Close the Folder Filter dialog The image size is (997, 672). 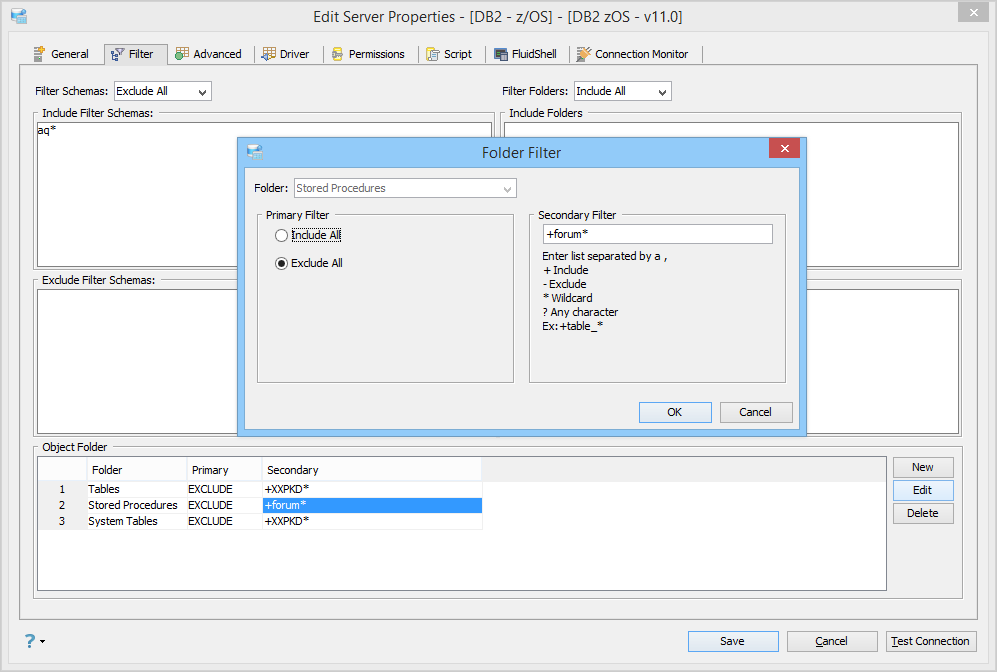[x=785, y=148]
